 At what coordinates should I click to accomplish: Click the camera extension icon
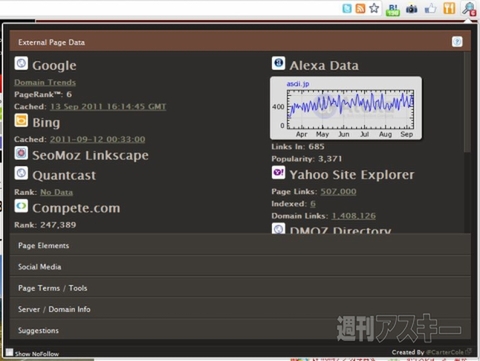412,9
